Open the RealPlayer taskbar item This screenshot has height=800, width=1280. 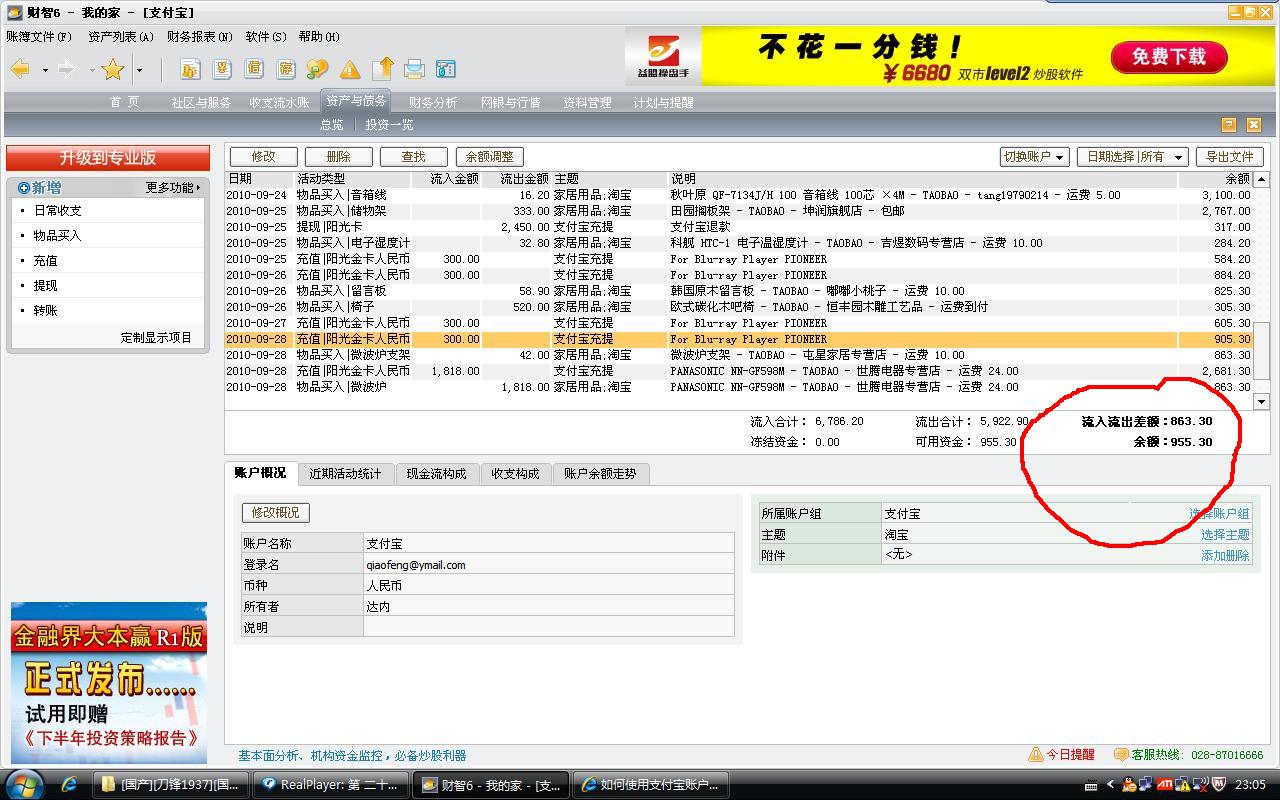pos(331,785)
